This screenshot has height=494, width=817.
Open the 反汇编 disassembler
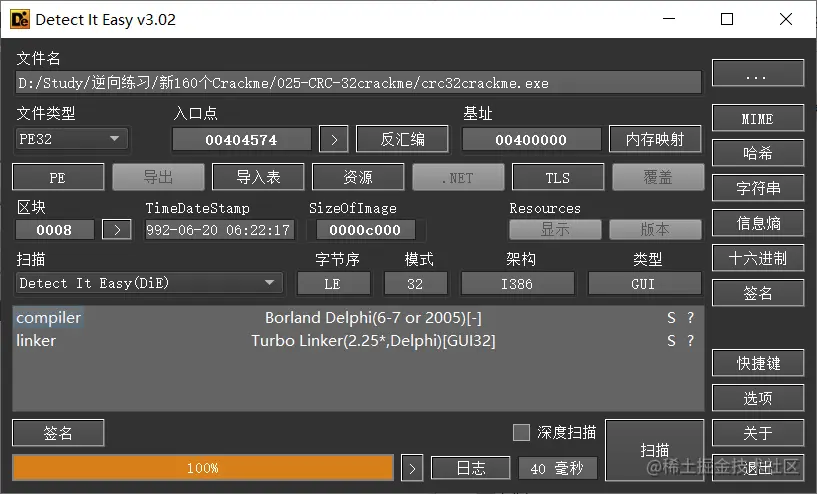click(402, 139)
